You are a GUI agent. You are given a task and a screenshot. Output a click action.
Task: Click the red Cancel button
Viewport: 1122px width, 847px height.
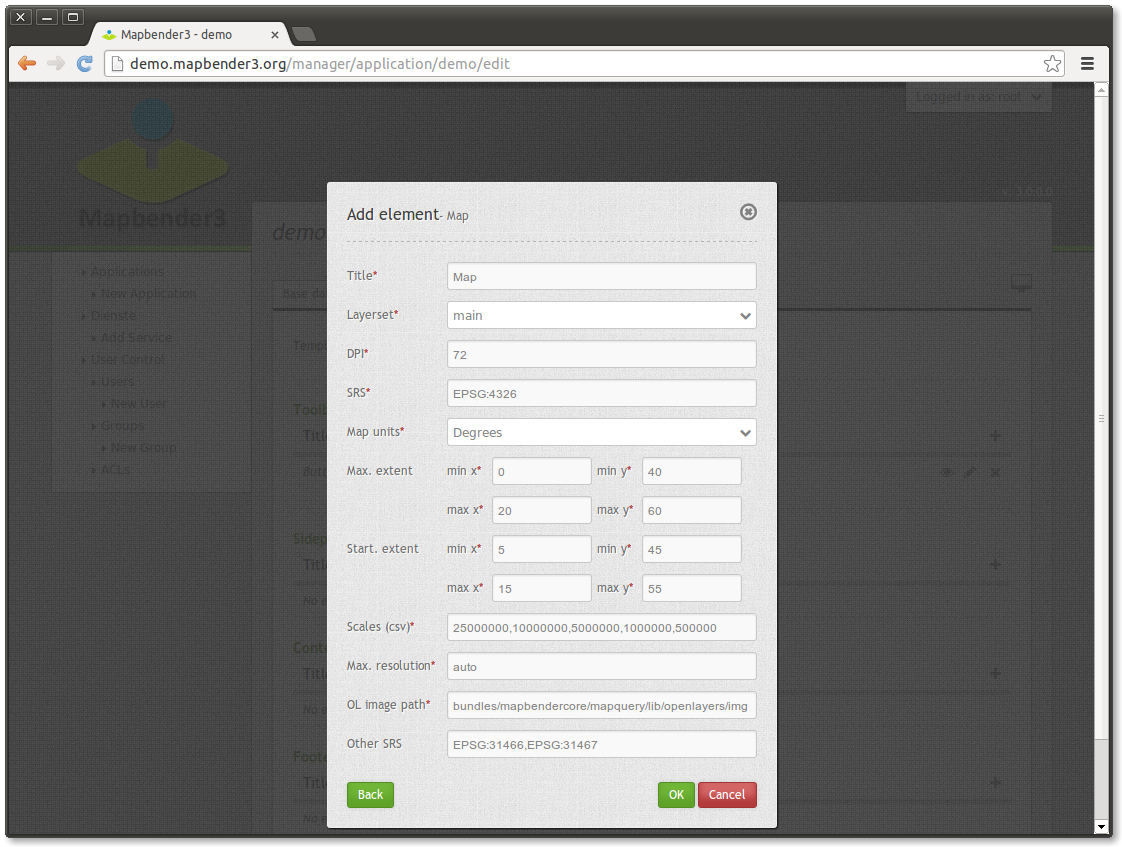[727, 795]
